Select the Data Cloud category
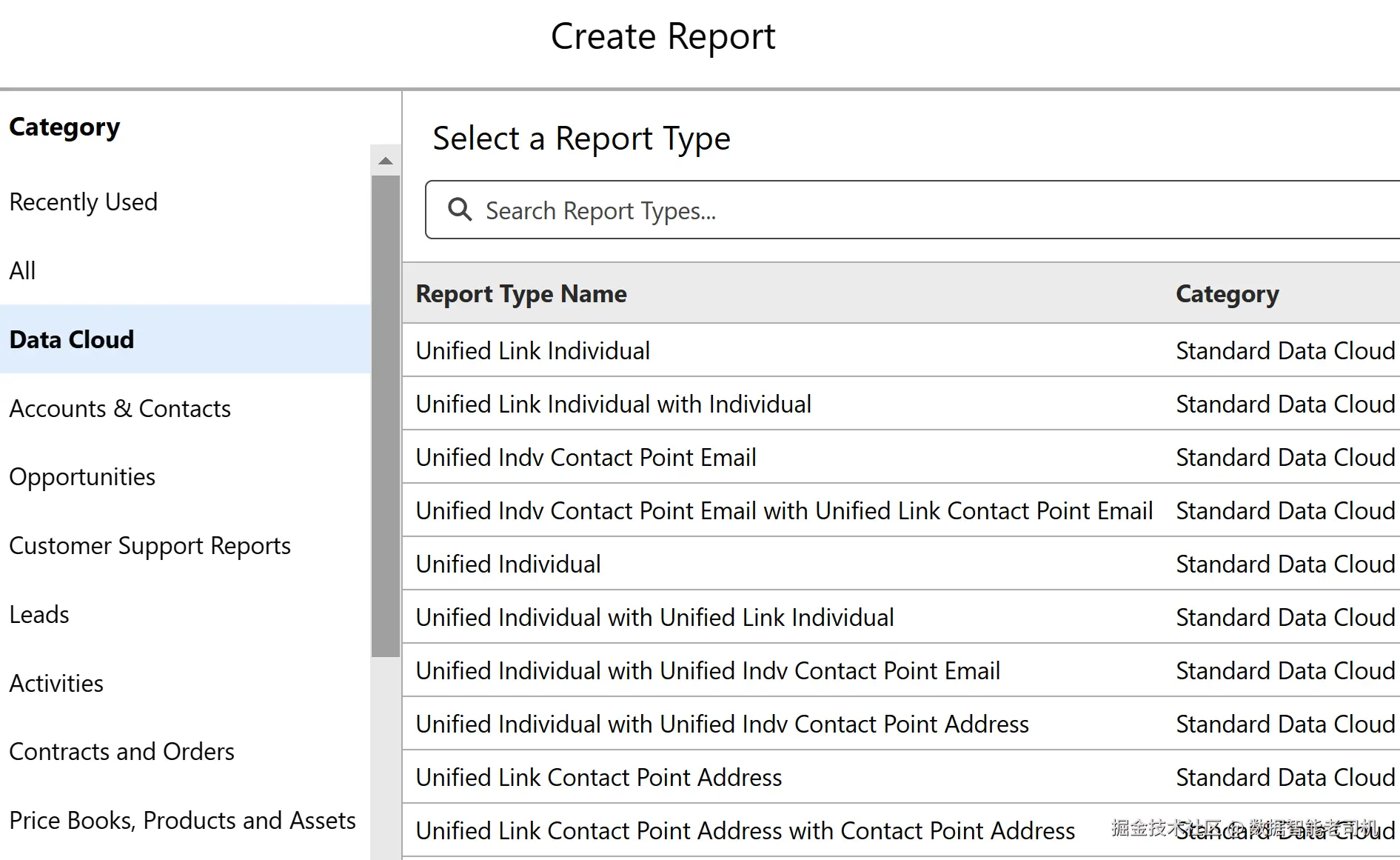 pos(72,340)
